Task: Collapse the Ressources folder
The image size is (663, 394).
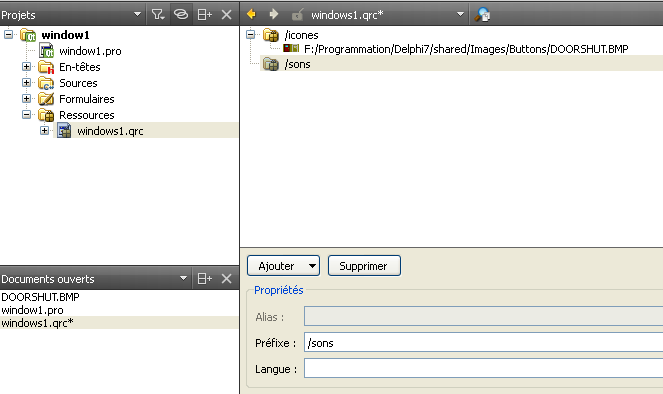Action: 26,115
